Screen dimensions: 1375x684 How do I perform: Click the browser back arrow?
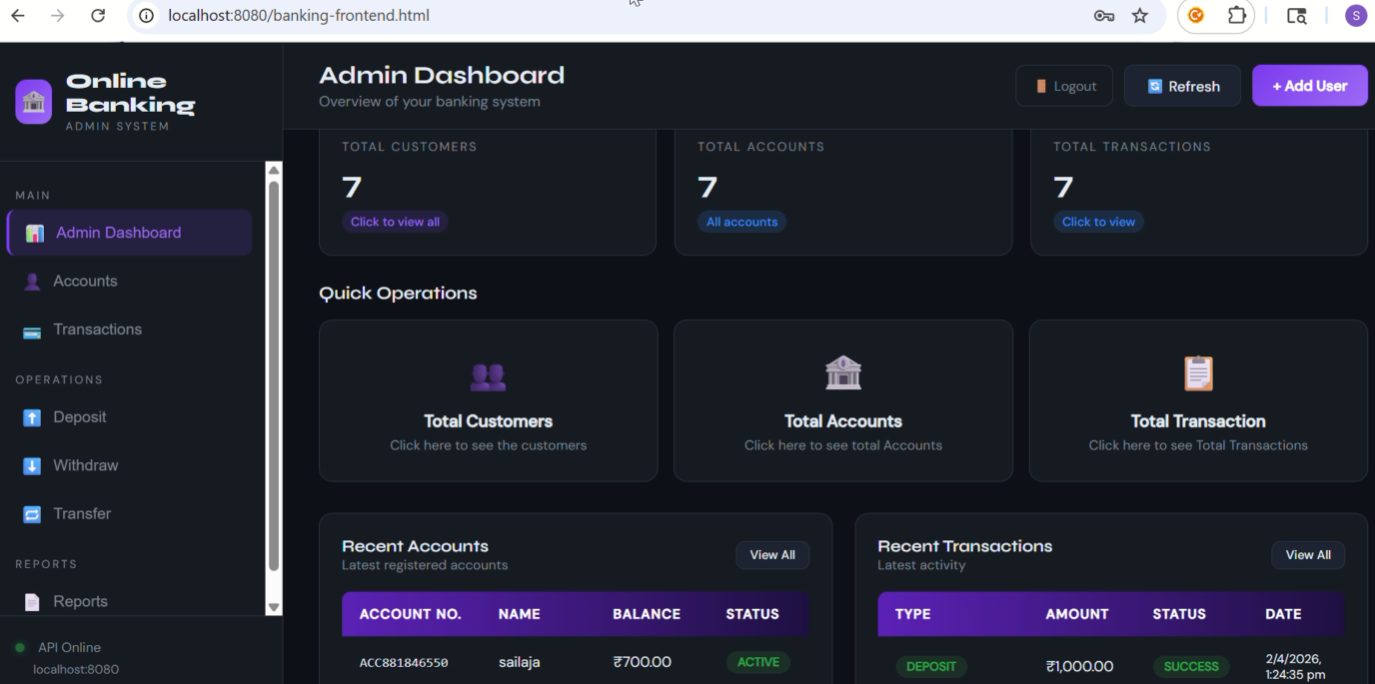[18, 16]
